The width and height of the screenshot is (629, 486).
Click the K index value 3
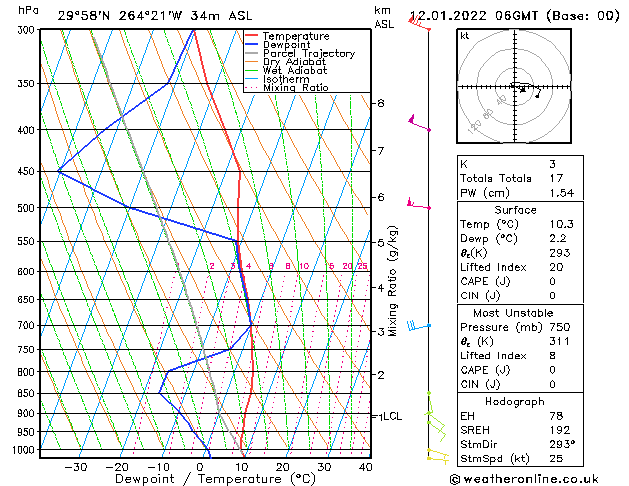(x=553, y=164)
